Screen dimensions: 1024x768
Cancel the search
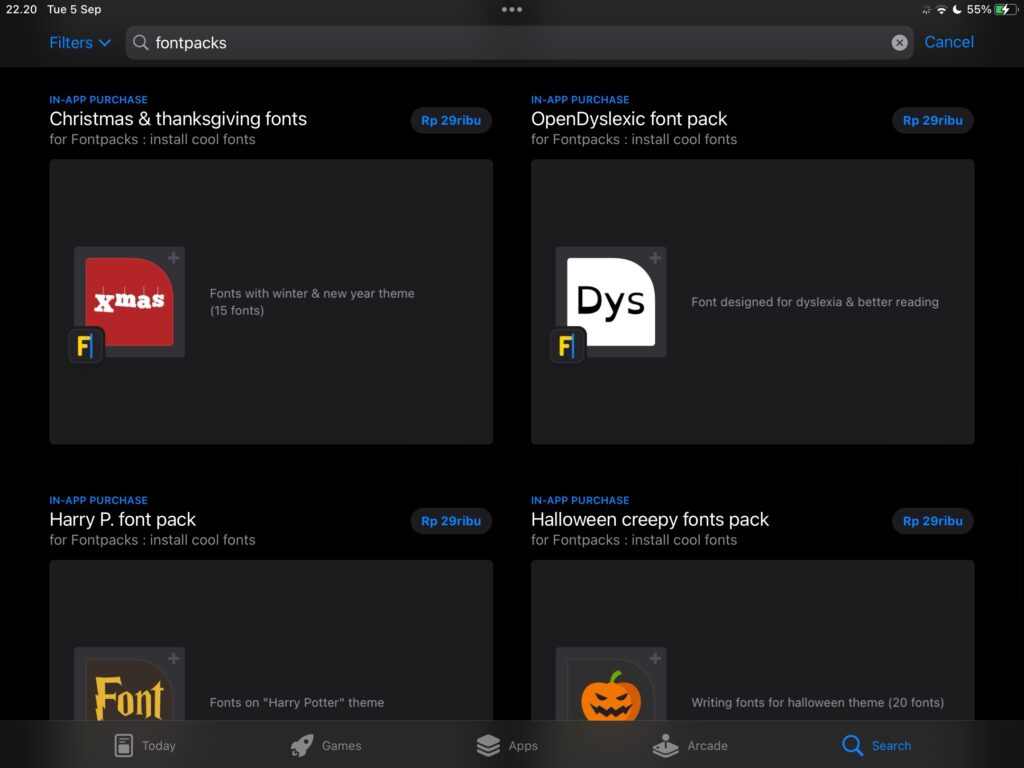click(x=949, y=42)
